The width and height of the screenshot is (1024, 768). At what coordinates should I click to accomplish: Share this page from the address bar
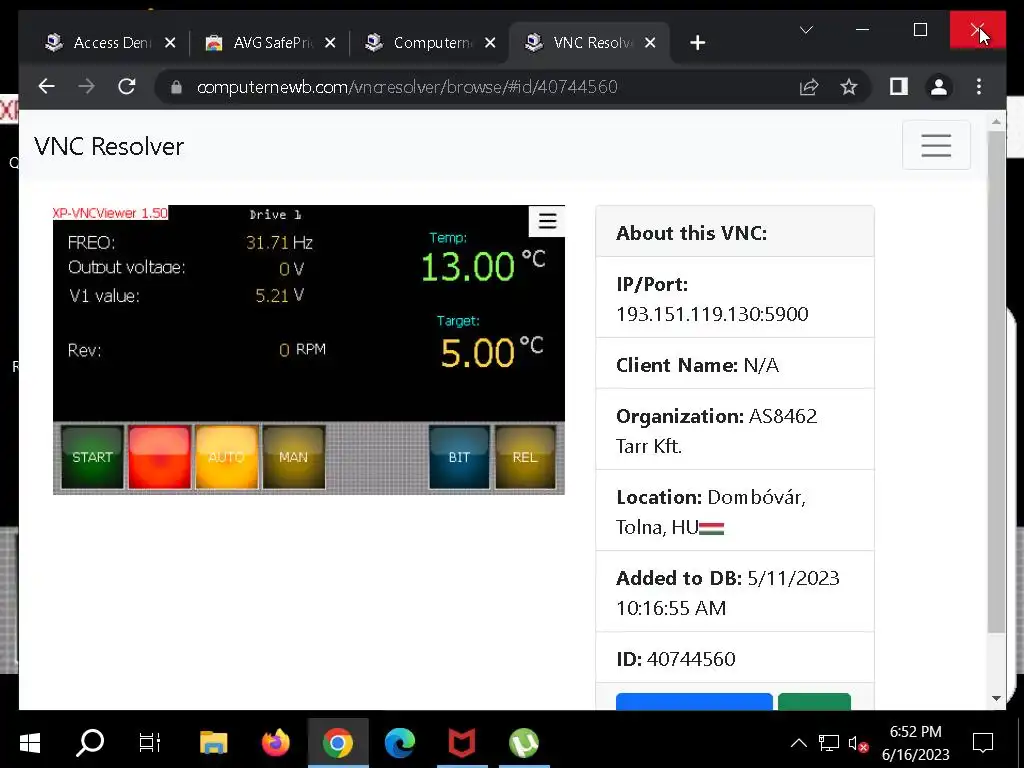(809, 87)
